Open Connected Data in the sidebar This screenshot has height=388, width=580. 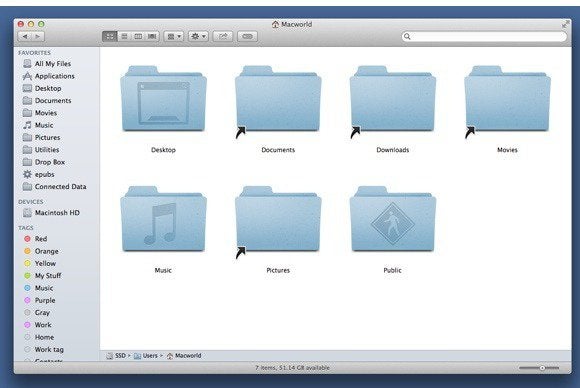pos(54,186)
